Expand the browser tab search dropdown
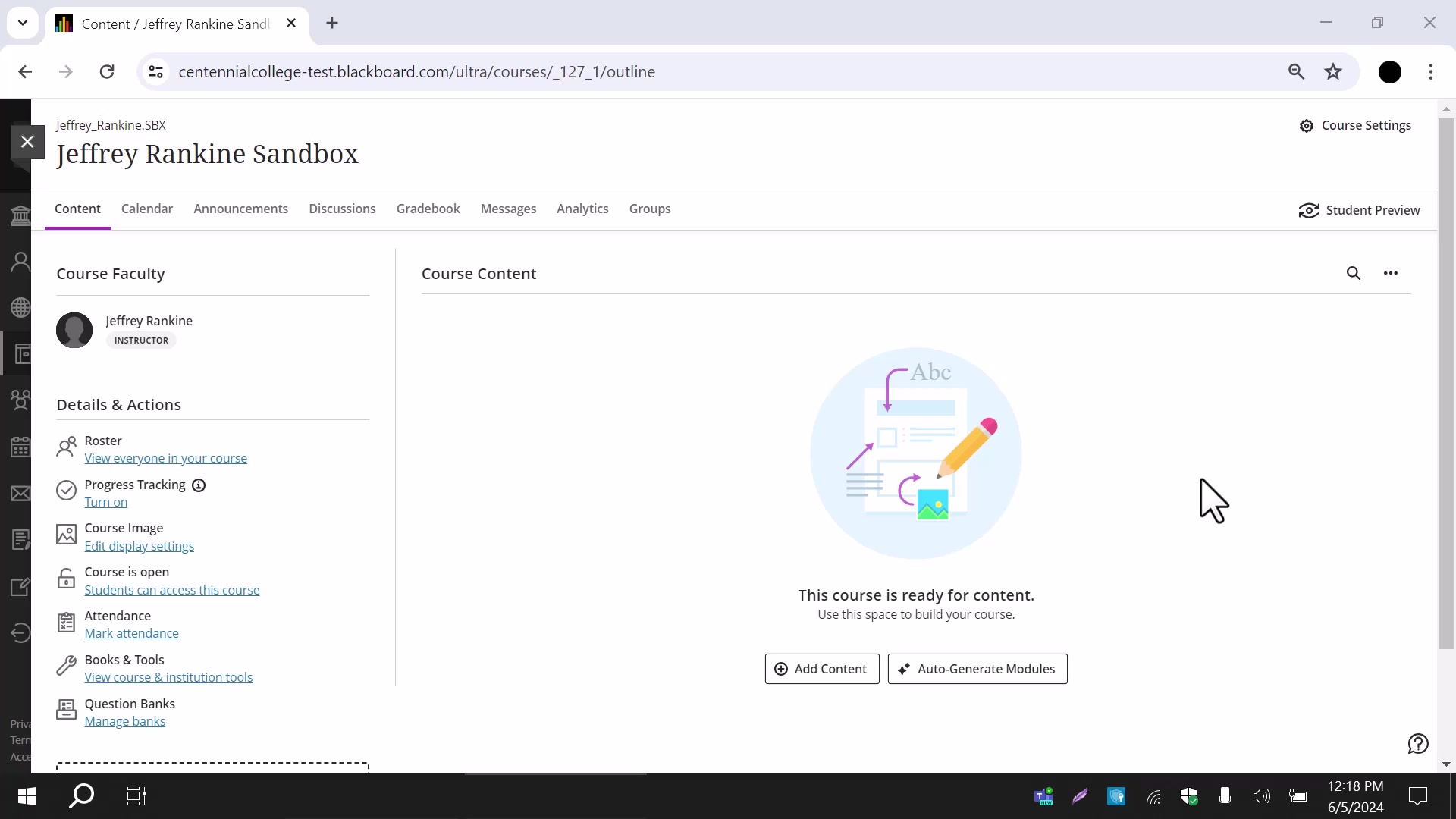Viewport: 1456px width, 819px height. coord(23,23)
